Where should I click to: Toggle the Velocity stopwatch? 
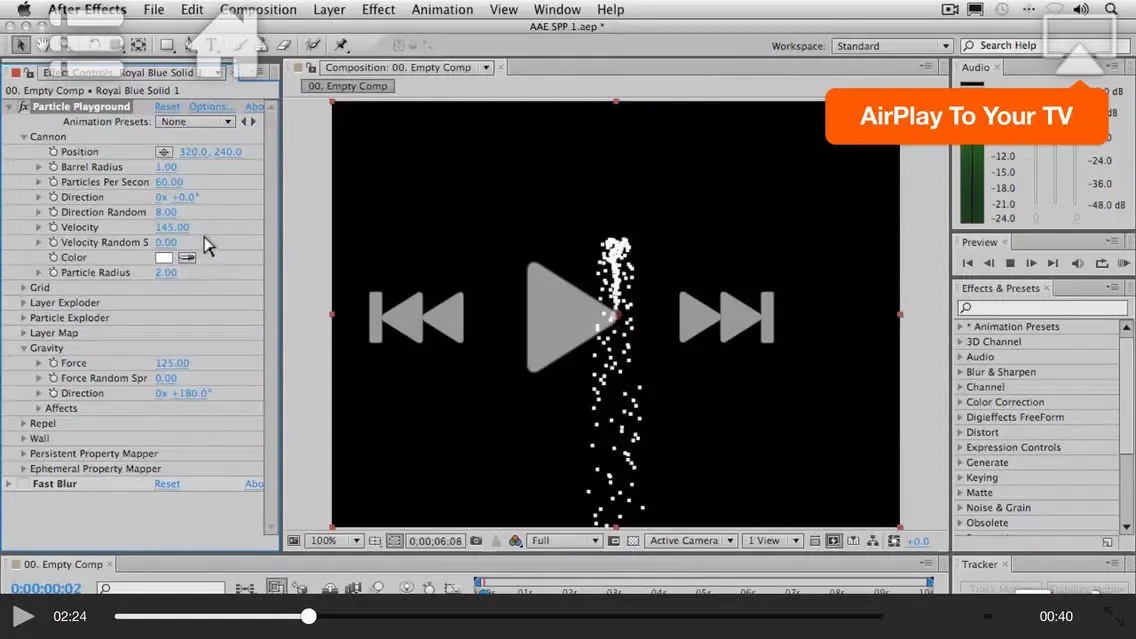coord(53,227)
